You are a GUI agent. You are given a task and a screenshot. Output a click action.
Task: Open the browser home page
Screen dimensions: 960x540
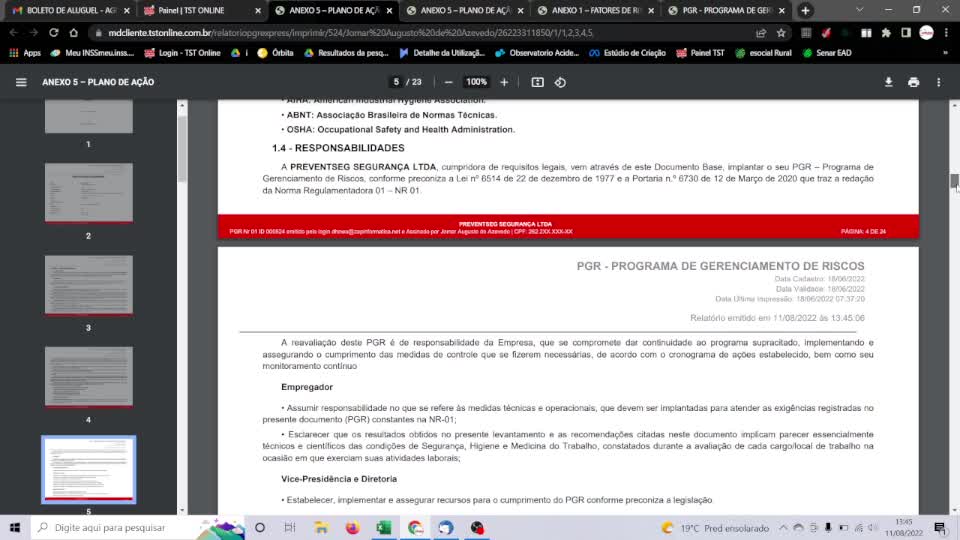tap(73, 32)
